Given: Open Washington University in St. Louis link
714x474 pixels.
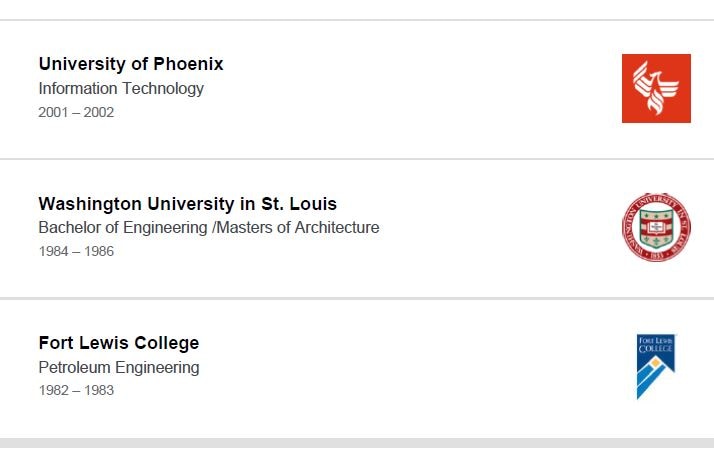Looking at the screenshot, I should tap(188, 204).
